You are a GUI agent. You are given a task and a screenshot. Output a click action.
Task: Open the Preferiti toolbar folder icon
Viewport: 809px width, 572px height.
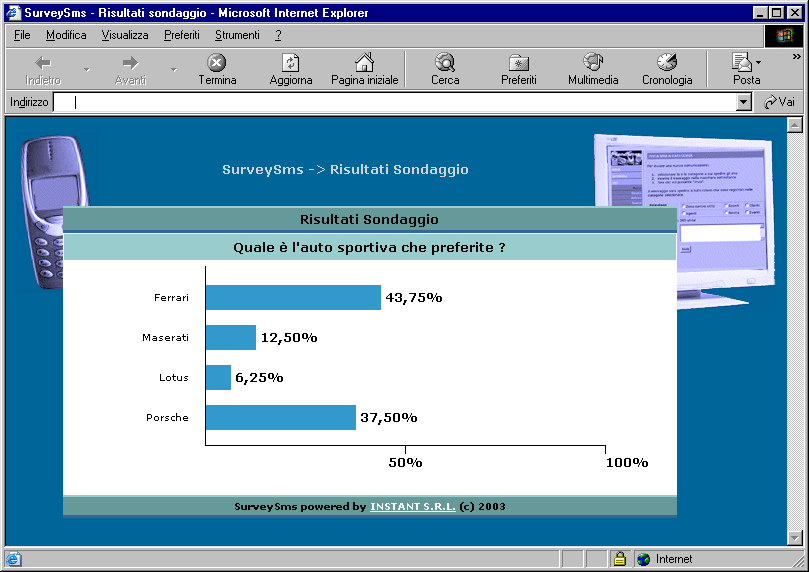click(519, 63)
